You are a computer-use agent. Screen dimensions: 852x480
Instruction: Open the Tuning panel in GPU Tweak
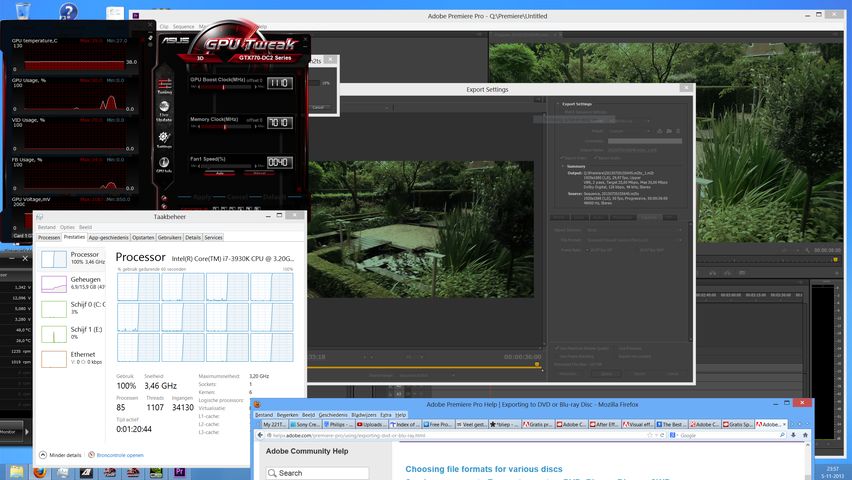[165, 86]
